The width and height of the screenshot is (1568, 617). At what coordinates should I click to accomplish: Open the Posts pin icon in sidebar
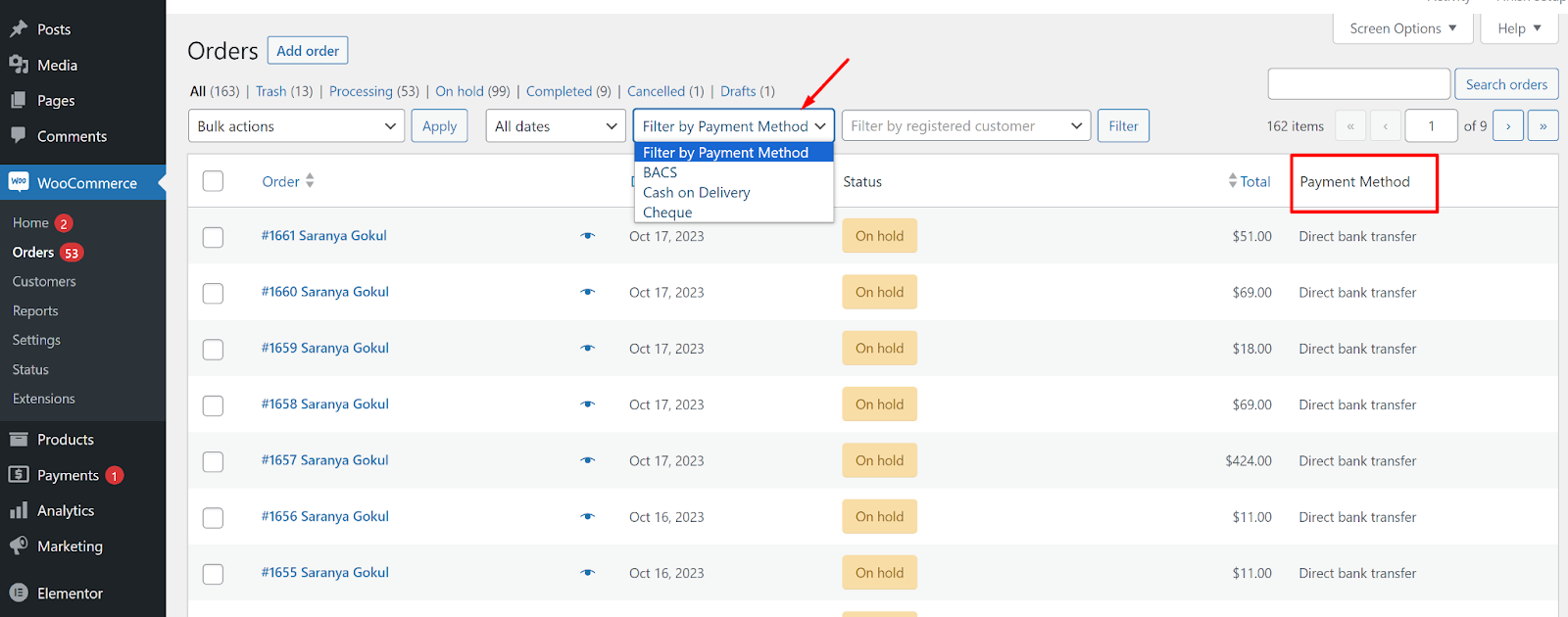(x=19, y=29)
